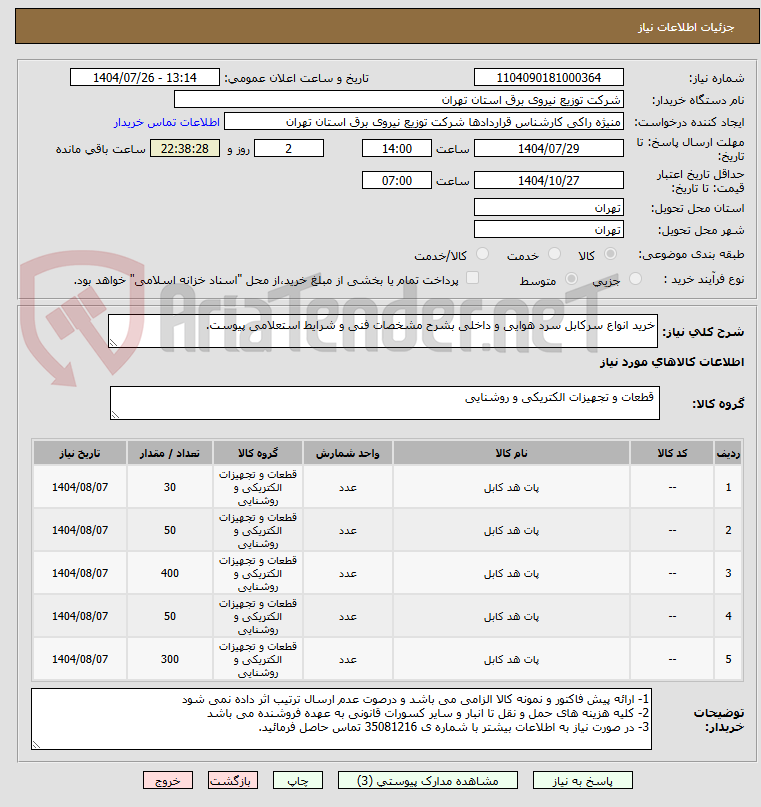
Task: Click quantity 50 in row 2
Action: point(170,530)
